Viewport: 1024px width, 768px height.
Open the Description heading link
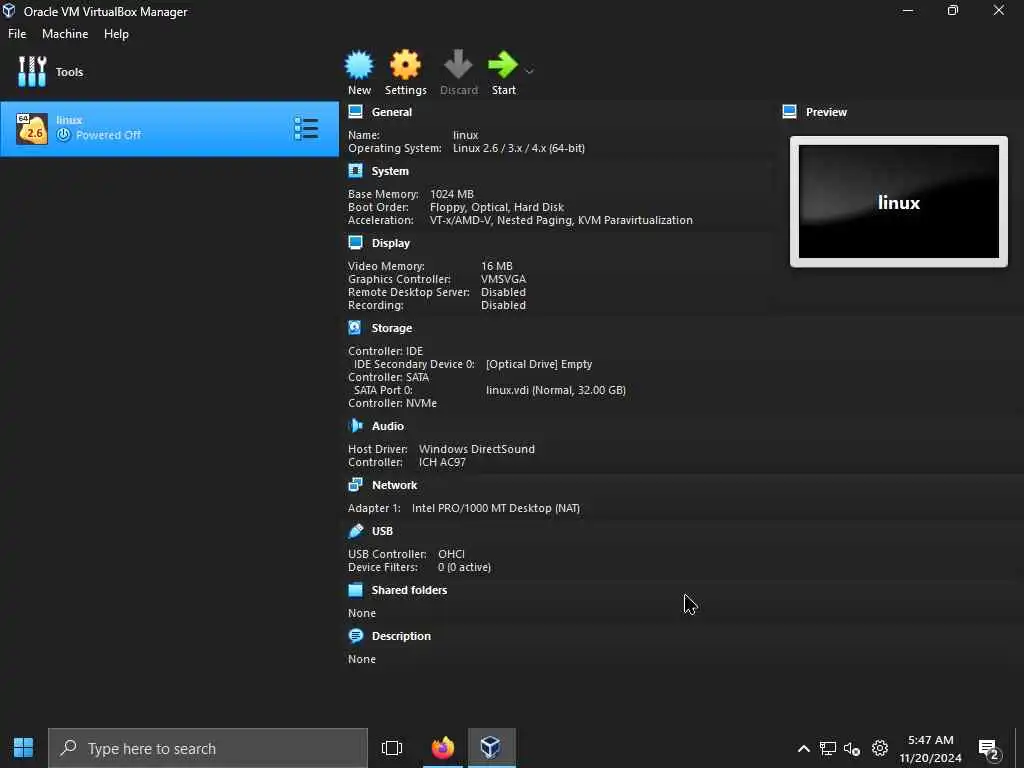tap(401, 635)
